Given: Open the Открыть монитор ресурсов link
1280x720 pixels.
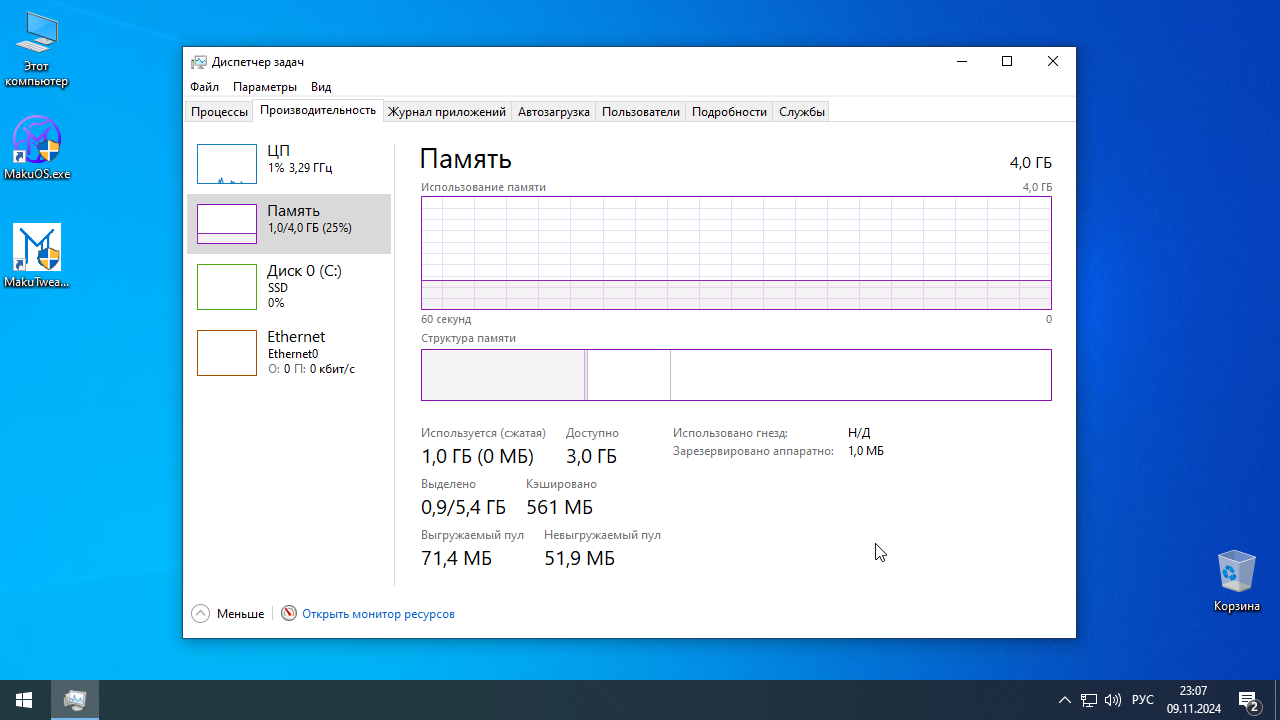Looking at the screenshot, I should [x=378, y=614].
